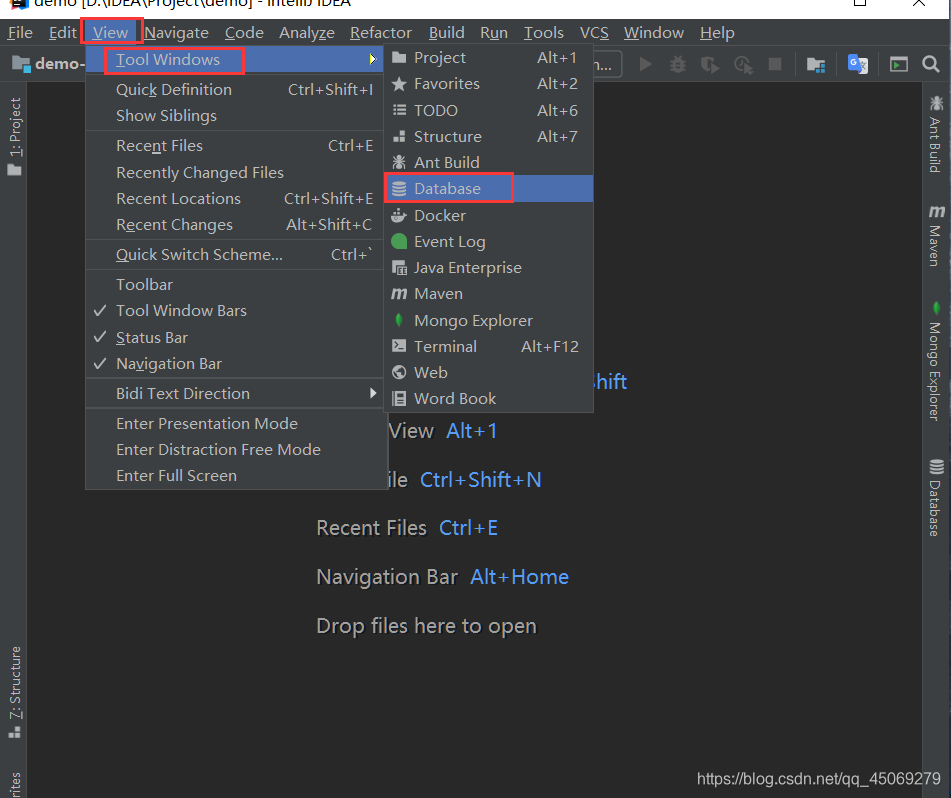Select Terminal in Tool Windows submenu

488,346
